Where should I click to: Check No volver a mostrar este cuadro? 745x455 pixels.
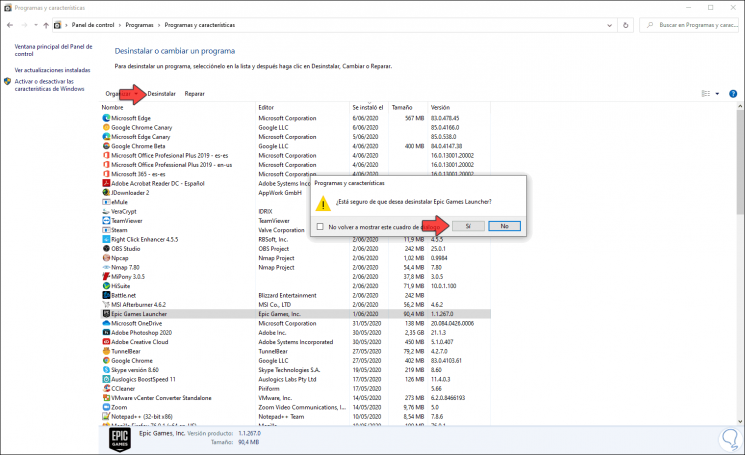click(x=320, y=227)
